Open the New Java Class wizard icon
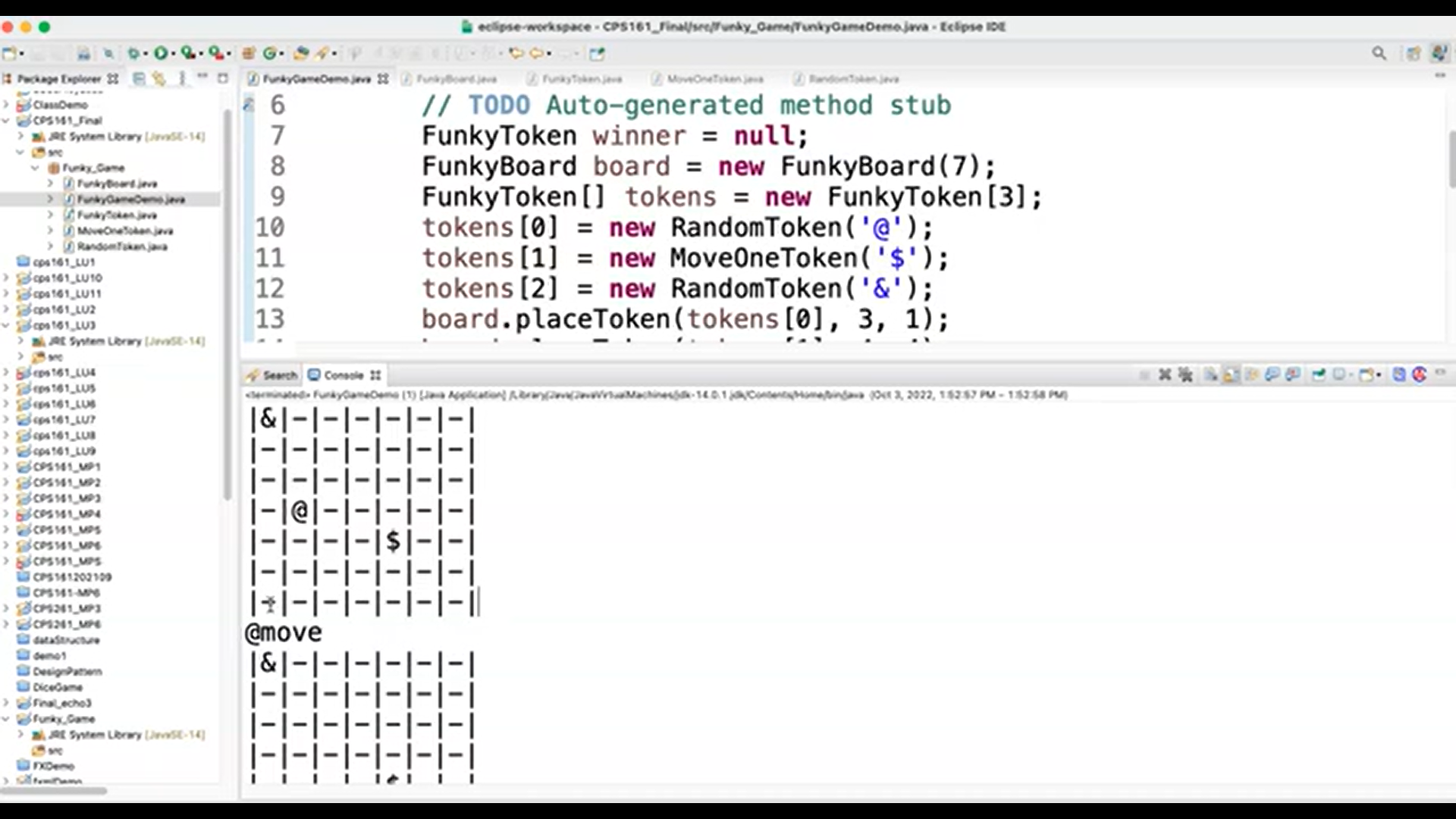The height and width of the screenshot is (819, 1456). click(x=271, y=53)
